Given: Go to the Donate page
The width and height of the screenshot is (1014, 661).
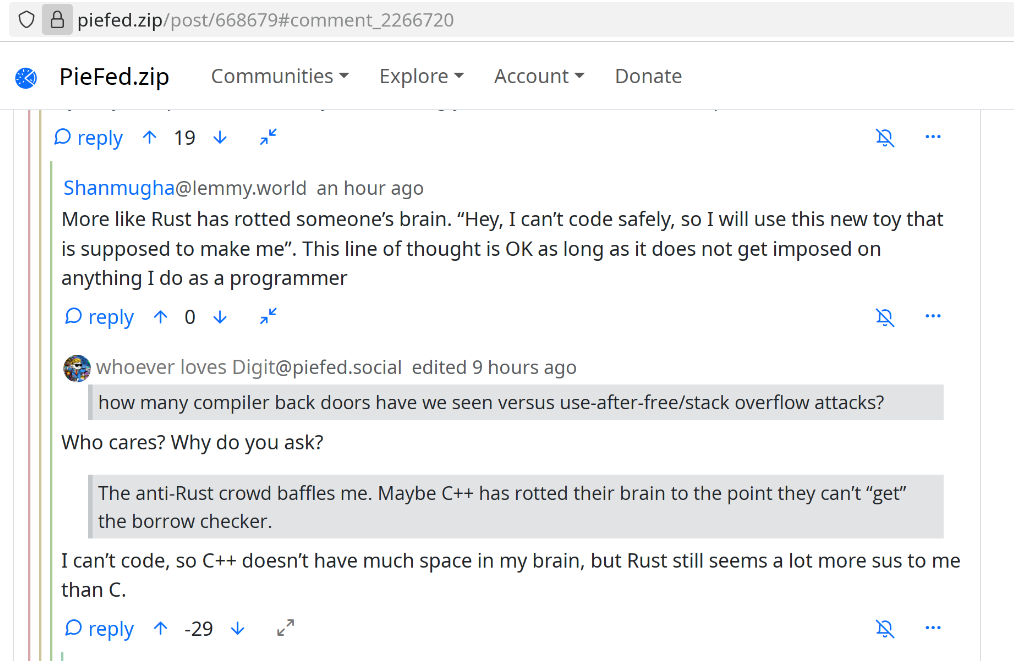Looking at the screenshot, I should pyautogui.click(x=648, y=76).
